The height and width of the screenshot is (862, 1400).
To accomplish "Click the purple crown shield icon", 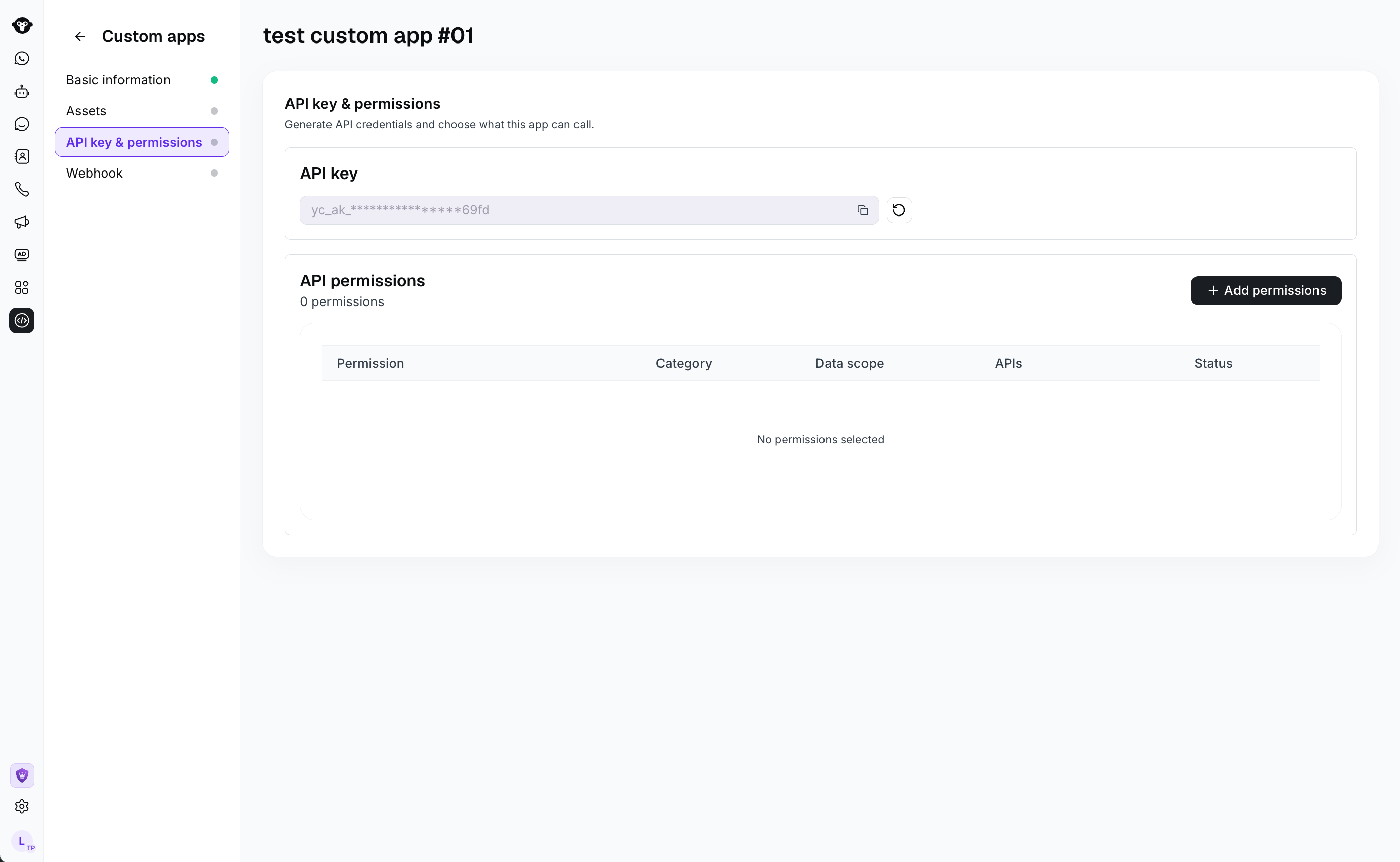I will 22,775.
